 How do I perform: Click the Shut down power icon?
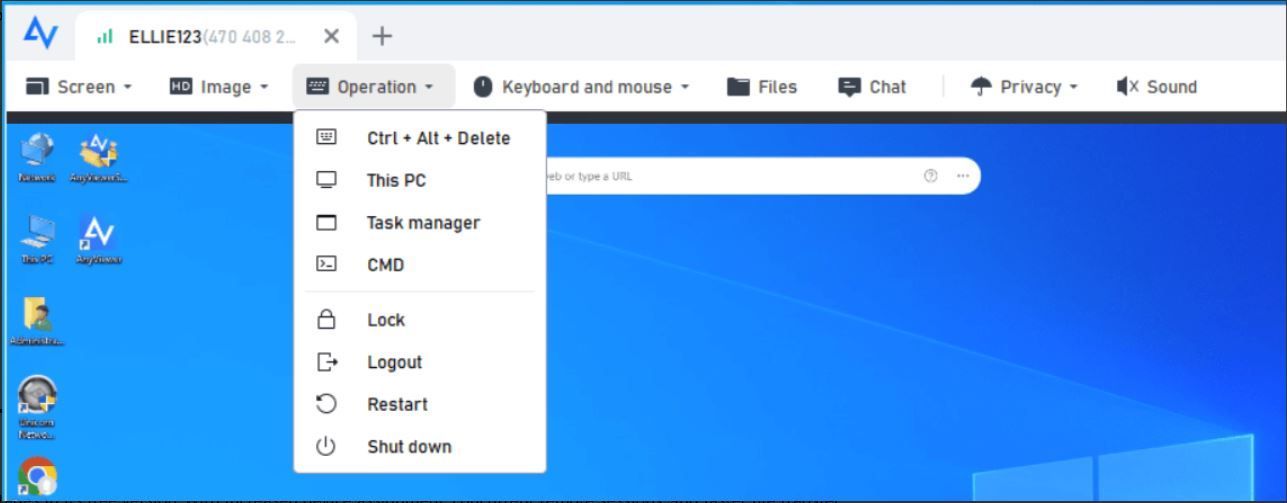326,447
